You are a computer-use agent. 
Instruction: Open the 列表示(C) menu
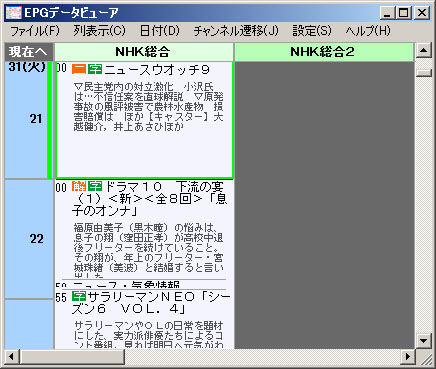click(99, 31)
